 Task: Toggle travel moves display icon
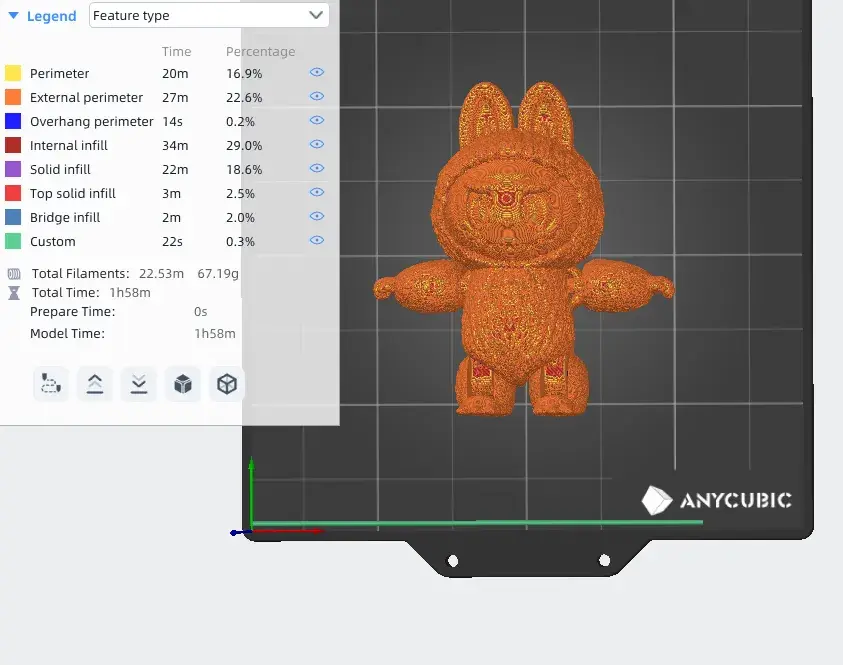(x=50, y=384)
